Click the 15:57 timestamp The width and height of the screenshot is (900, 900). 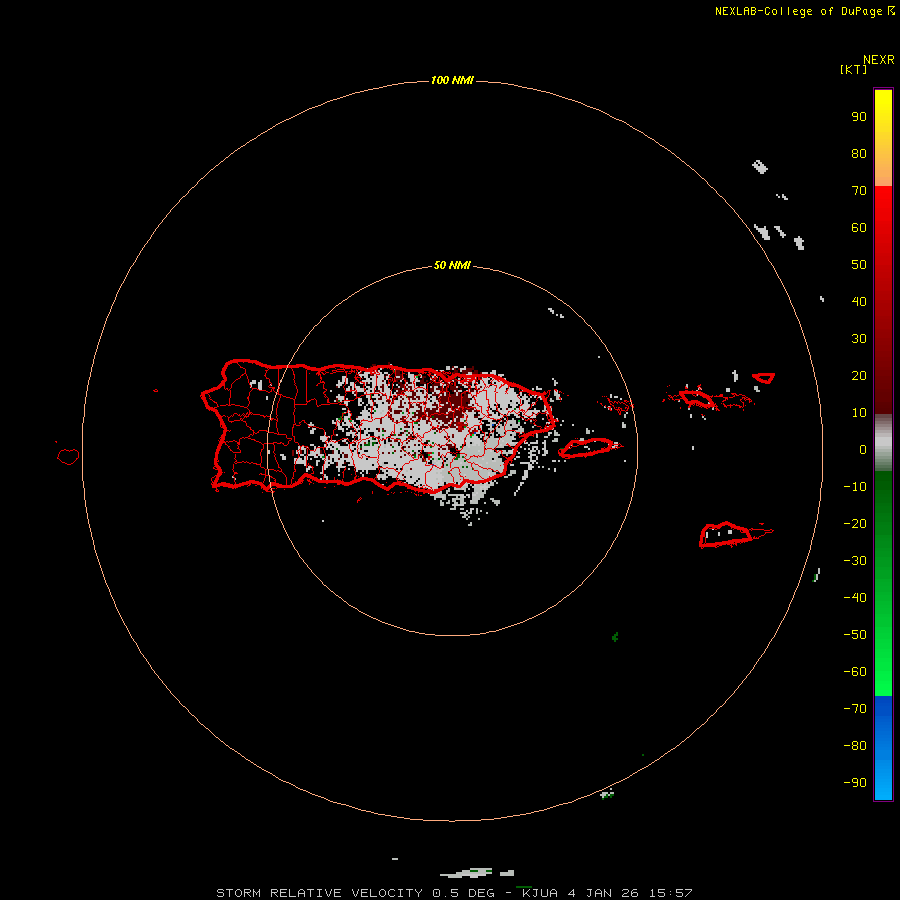pos(671,893)
